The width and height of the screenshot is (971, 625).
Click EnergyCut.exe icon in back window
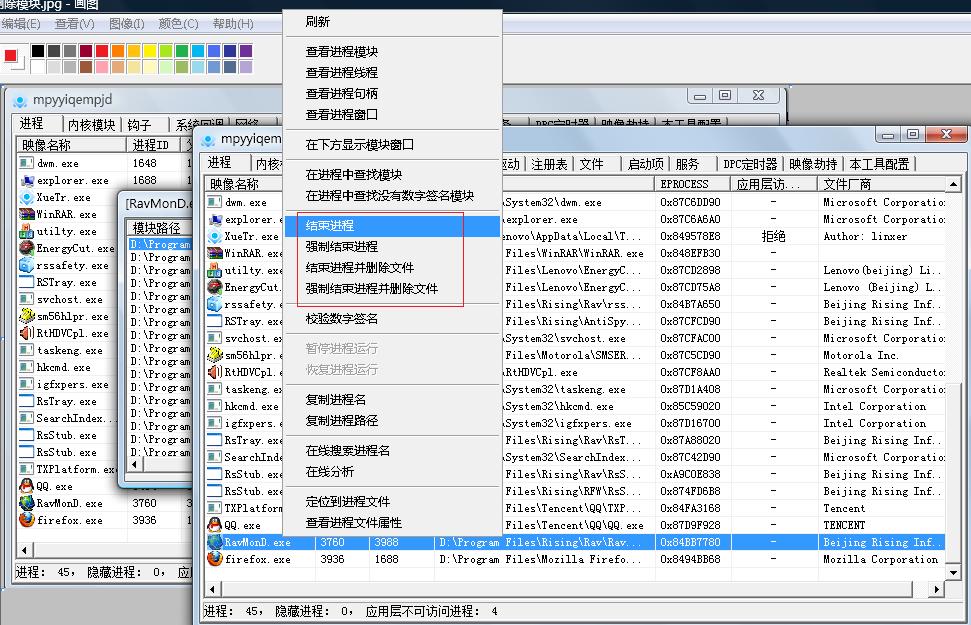pyautogui.click(x=27, y=248)
